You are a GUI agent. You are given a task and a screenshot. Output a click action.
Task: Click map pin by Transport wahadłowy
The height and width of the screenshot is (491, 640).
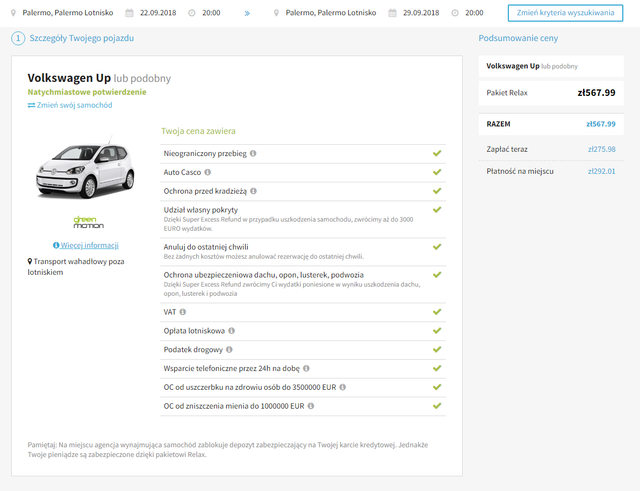click(x=30, y=261)
